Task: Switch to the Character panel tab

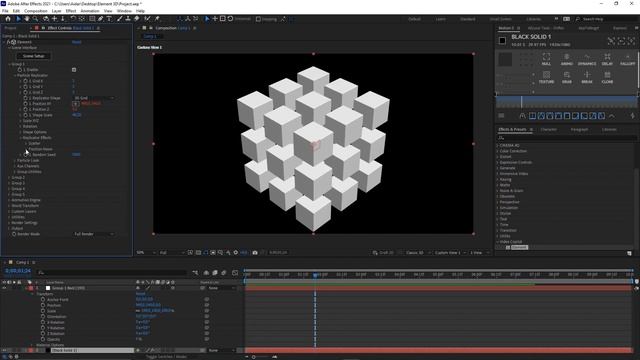Action: point(549,129)
